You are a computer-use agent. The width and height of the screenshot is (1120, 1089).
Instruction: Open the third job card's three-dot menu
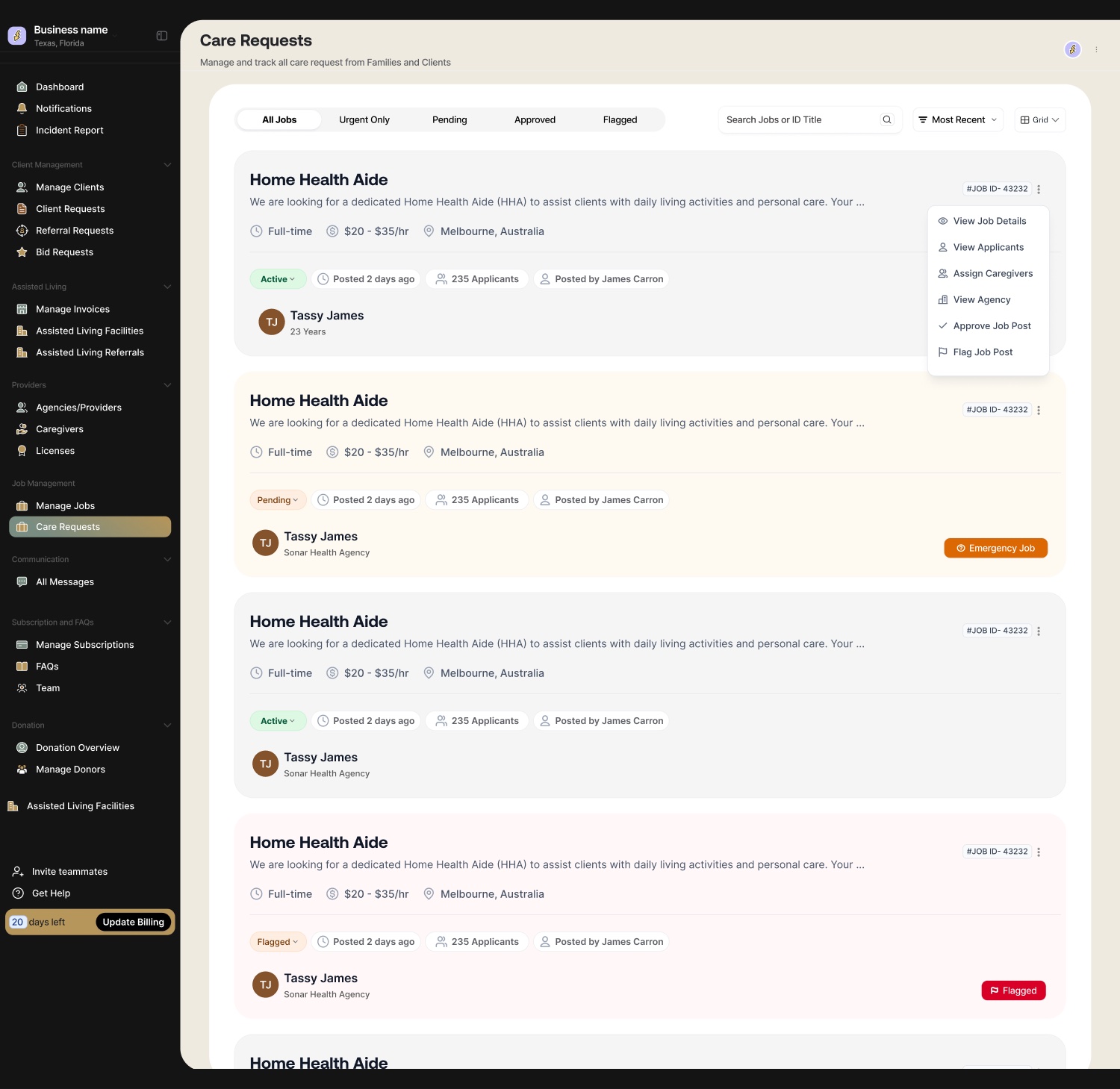[x=1039, y=631]
